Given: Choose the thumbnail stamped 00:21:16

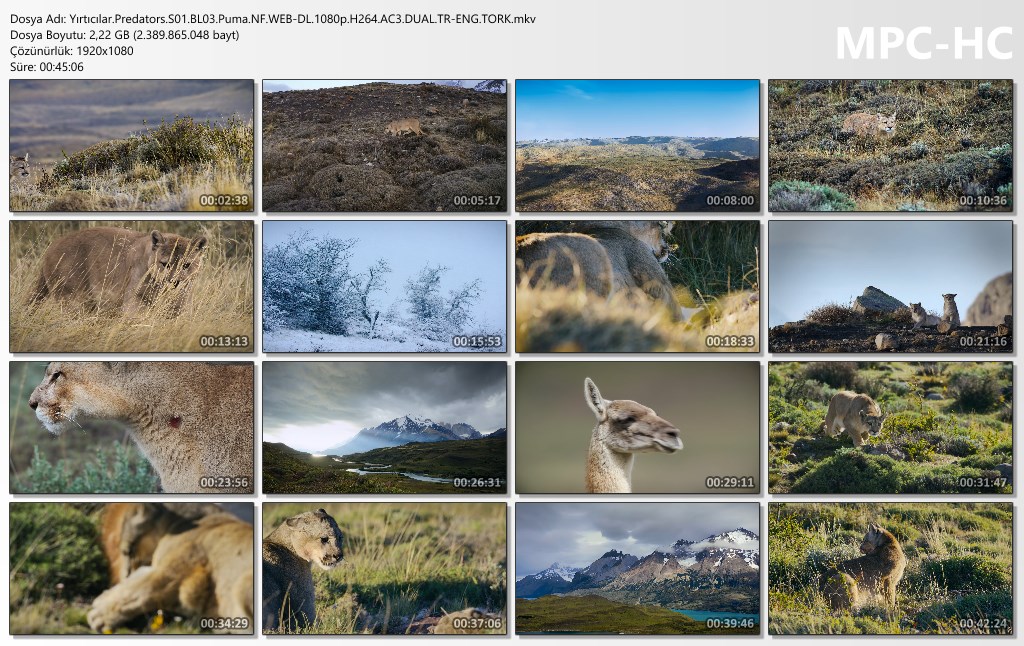Looking at the screenshot, I should (890, 286).
